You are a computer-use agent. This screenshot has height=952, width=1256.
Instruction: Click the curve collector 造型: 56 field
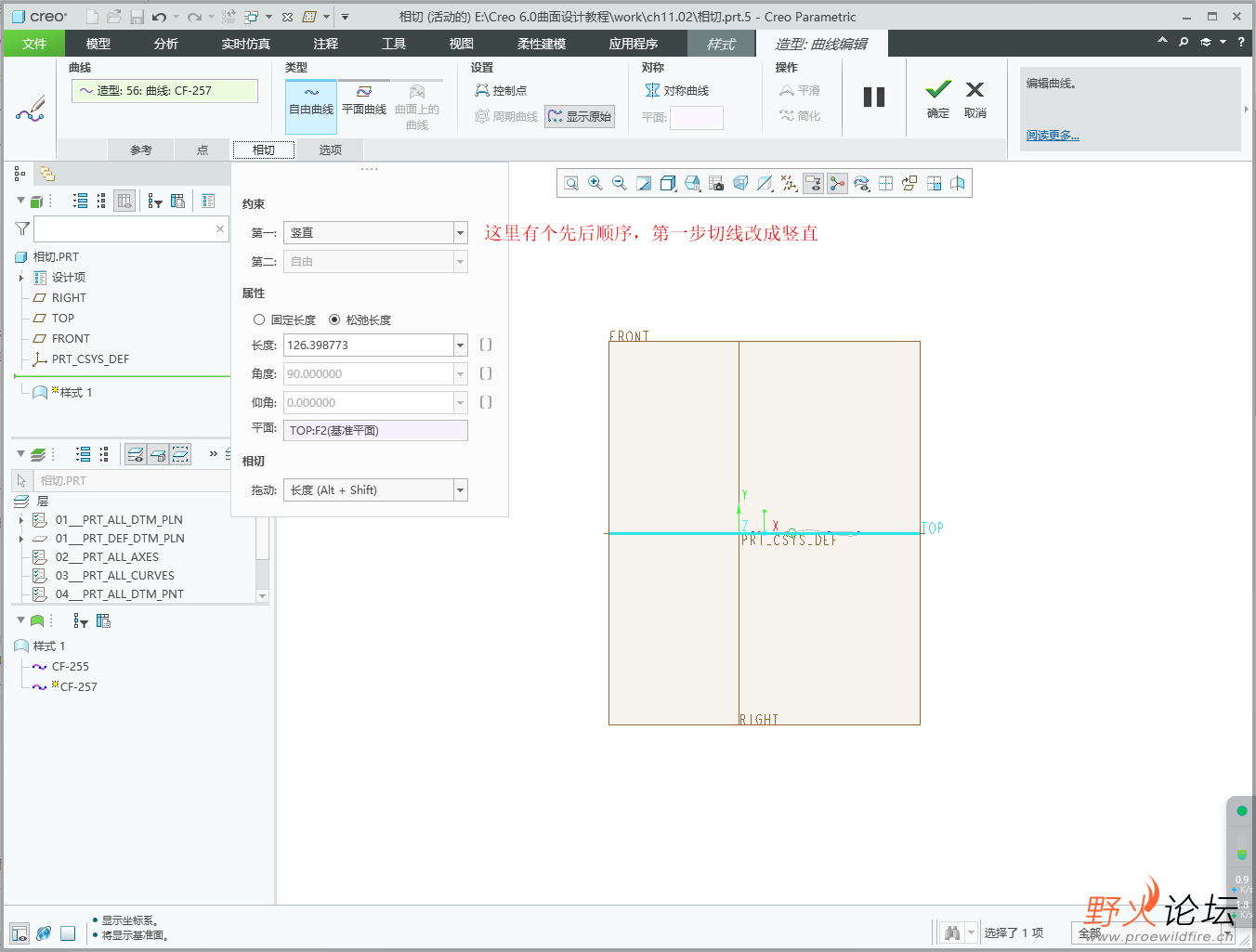tap(164, 90)
